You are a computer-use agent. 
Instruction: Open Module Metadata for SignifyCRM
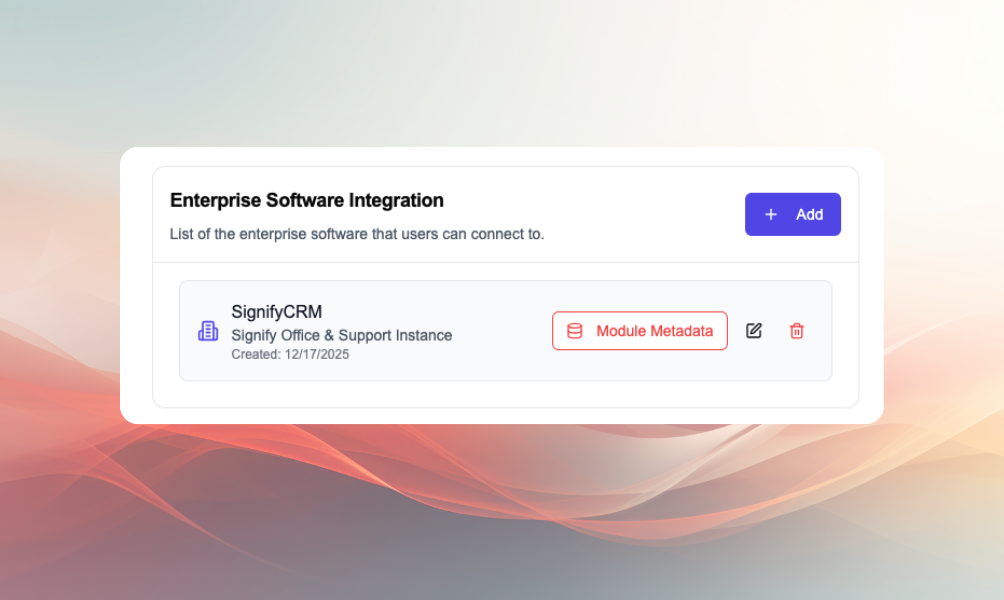click(640, 331)
